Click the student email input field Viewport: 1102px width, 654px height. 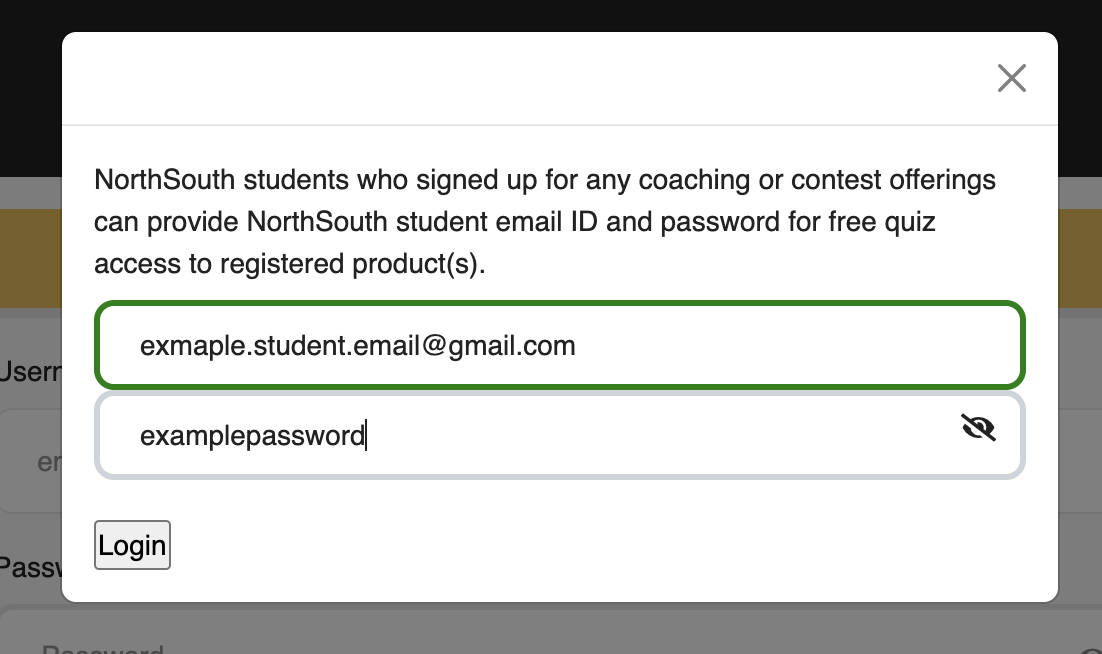pos(560,346)
